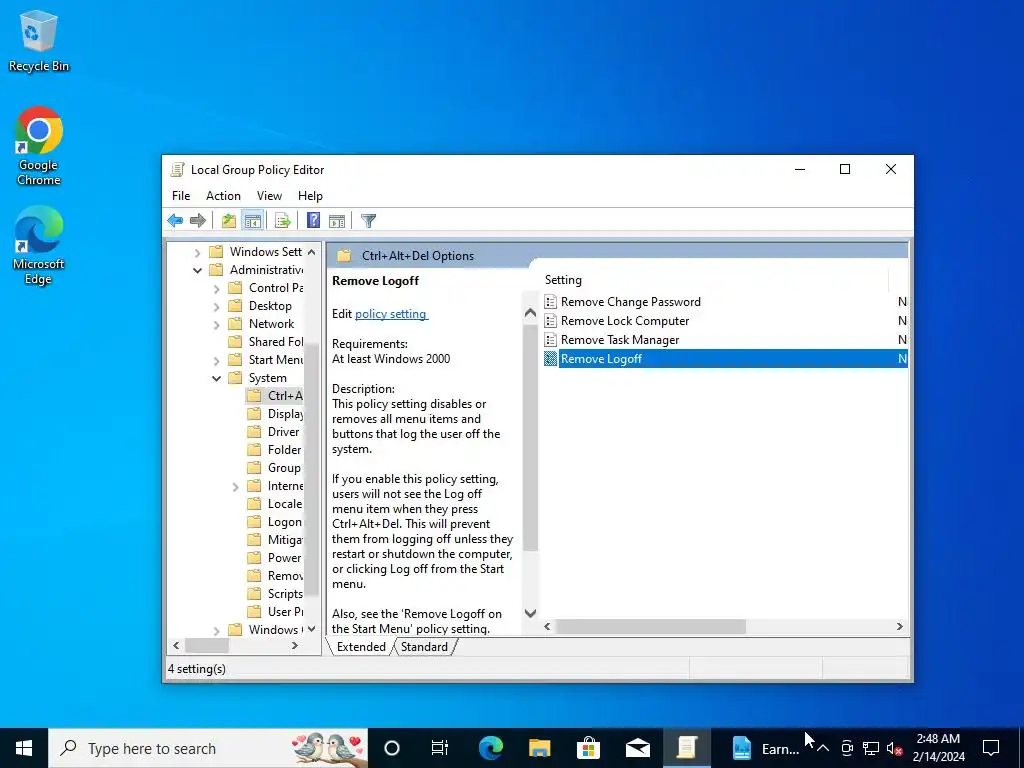The height and width of the screenshot is (768, 1024).
Task: Collapse the Administrative Templates node
Action: pos(197,270)
